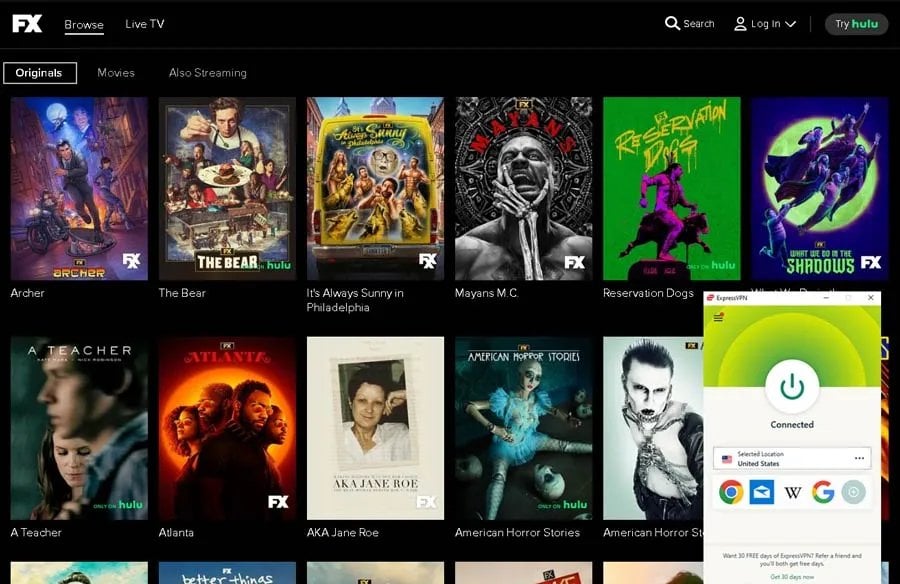The width and height of the screenshot is (900, 584).
Task: Open the Browse tab
Action: [84, 25]
